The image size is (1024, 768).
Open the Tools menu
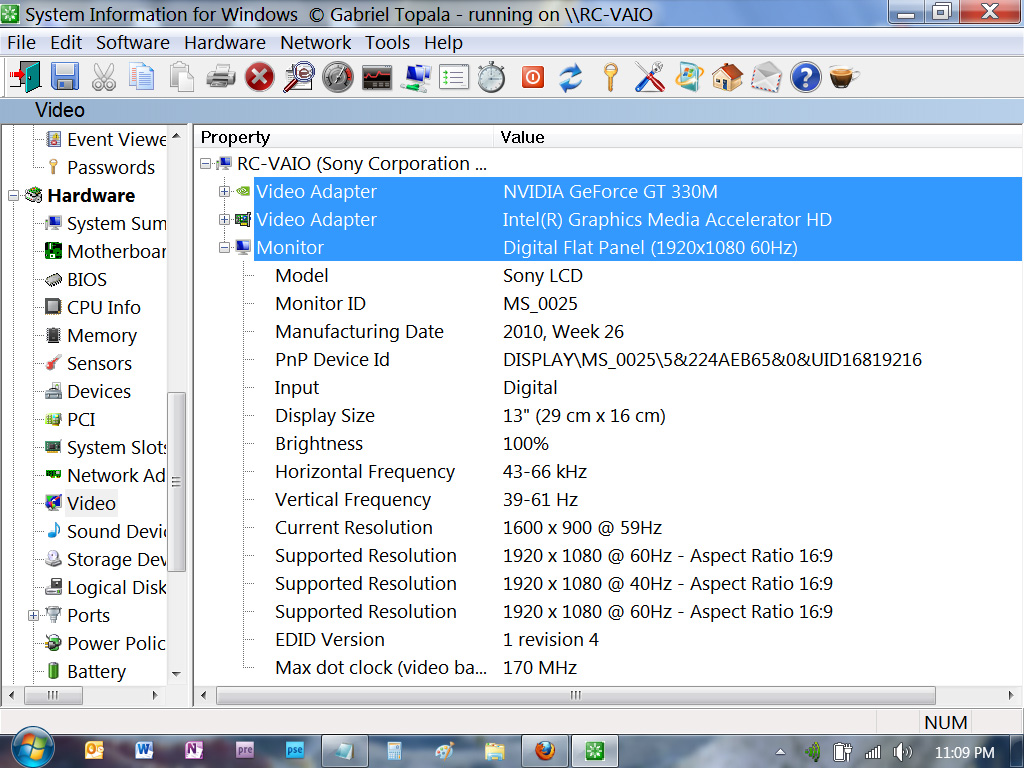pyautogui.click(x=387, y=42)
